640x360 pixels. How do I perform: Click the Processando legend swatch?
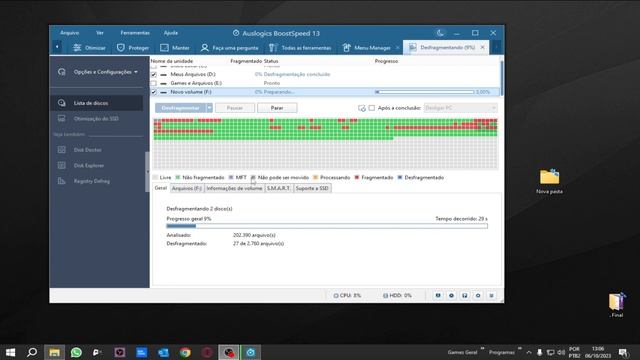tap(316, 178)
